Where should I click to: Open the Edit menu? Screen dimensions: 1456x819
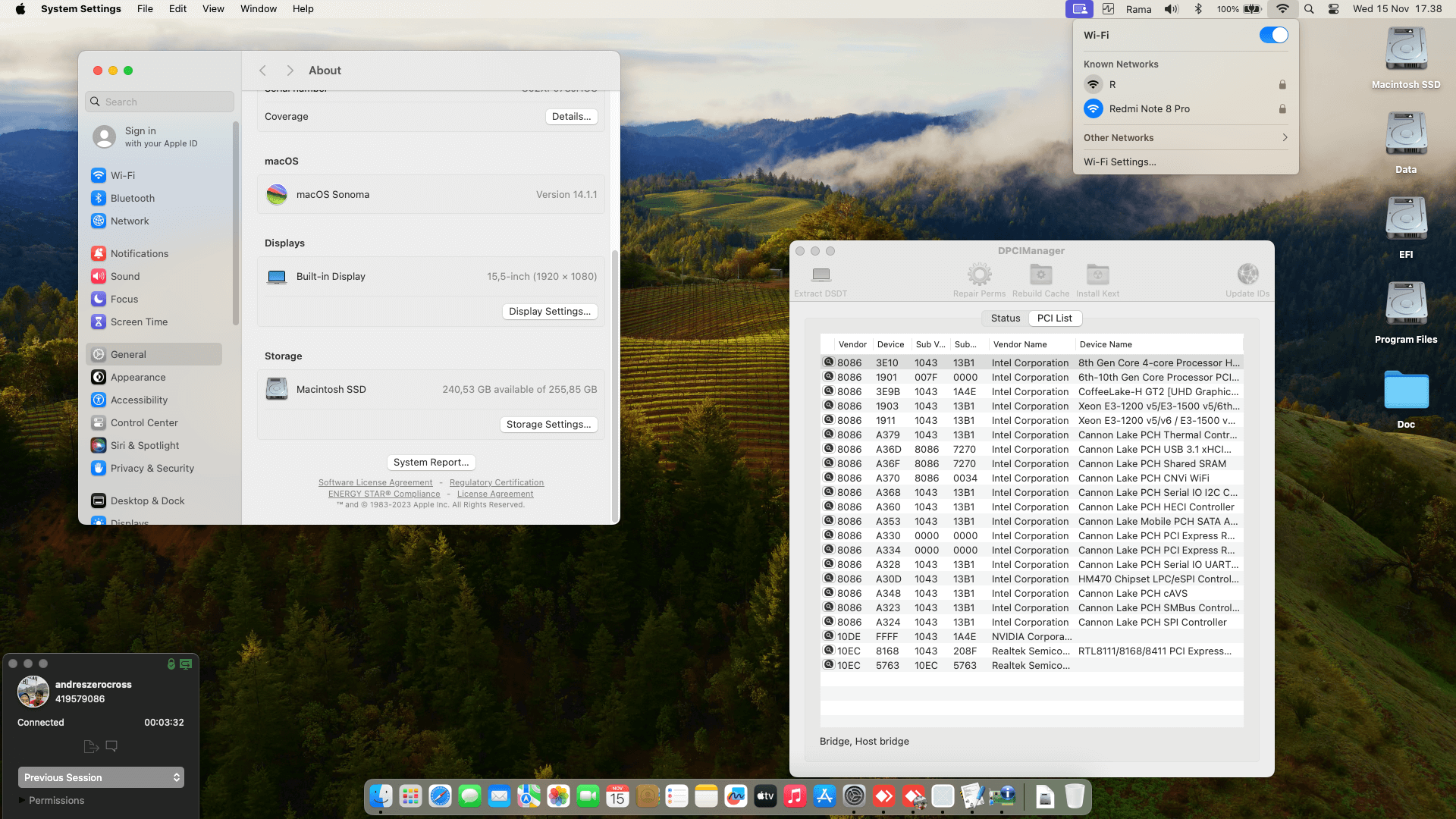[177, 9]
